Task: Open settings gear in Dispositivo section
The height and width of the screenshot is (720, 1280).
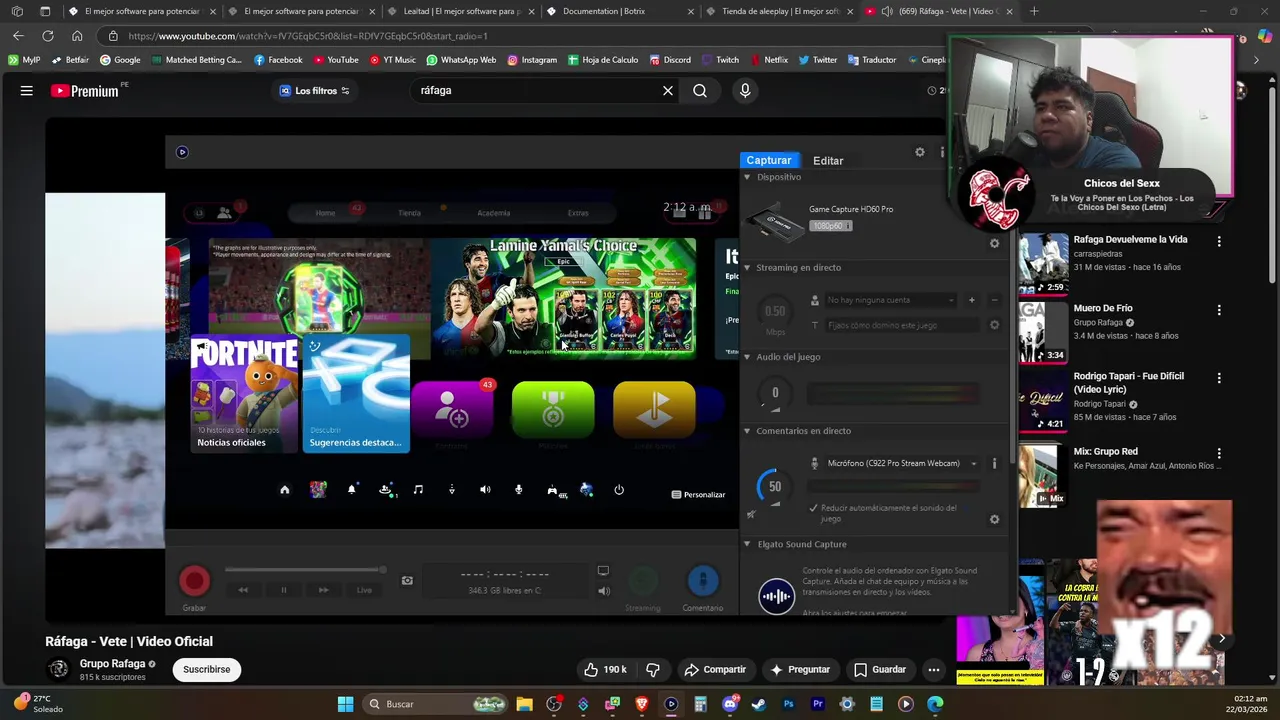Action: pyautogui.click(x=994, y=243)
